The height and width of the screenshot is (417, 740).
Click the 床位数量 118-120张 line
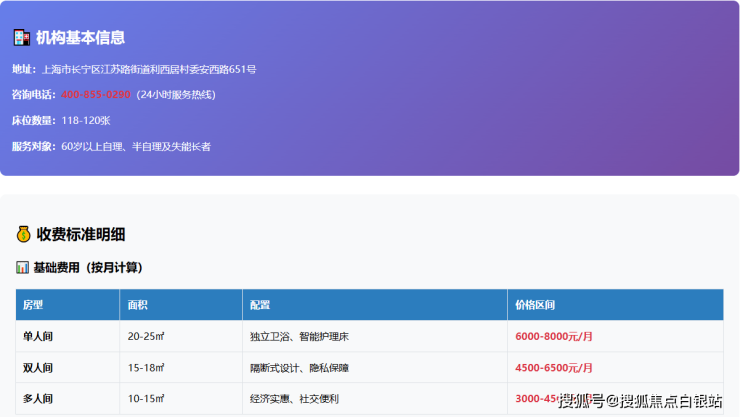pyautogui.click(x=61, y=120)
